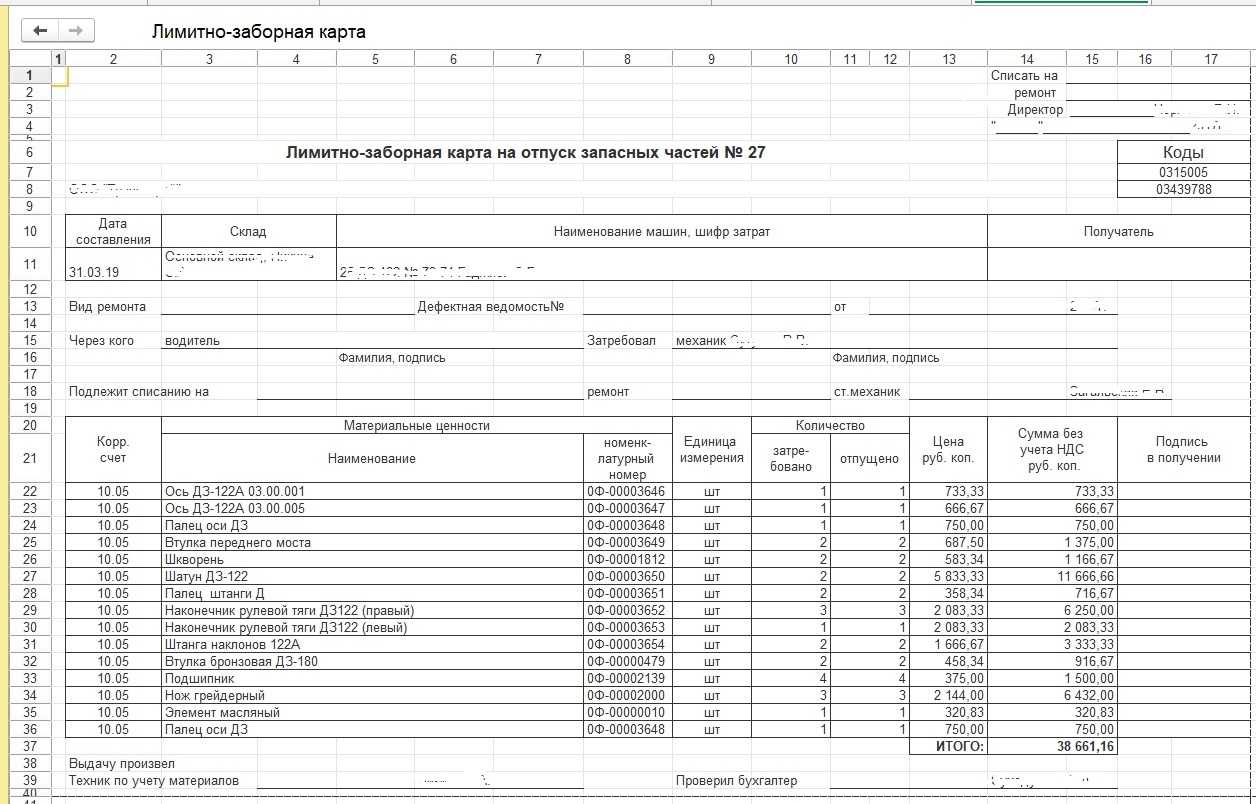The image size is (1256, 804).
Task: Select row header 37
Action: [x=29, y=746]
